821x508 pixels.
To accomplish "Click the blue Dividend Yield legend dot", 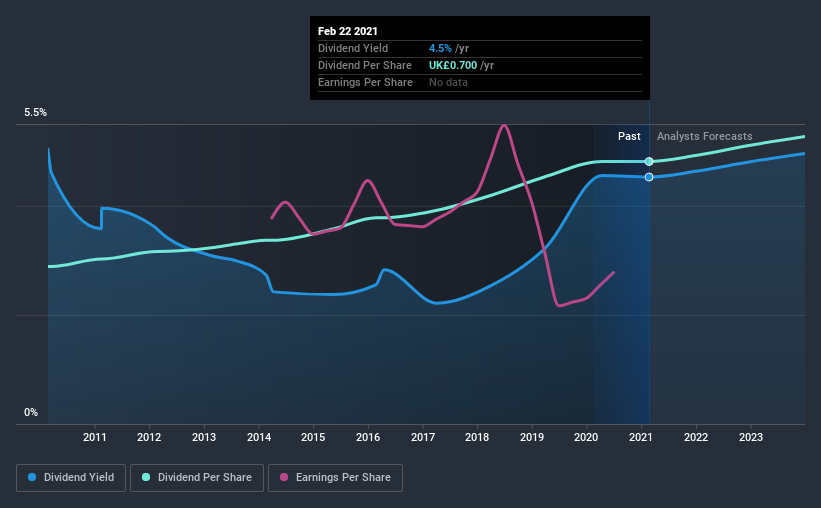I will [32, 477].
